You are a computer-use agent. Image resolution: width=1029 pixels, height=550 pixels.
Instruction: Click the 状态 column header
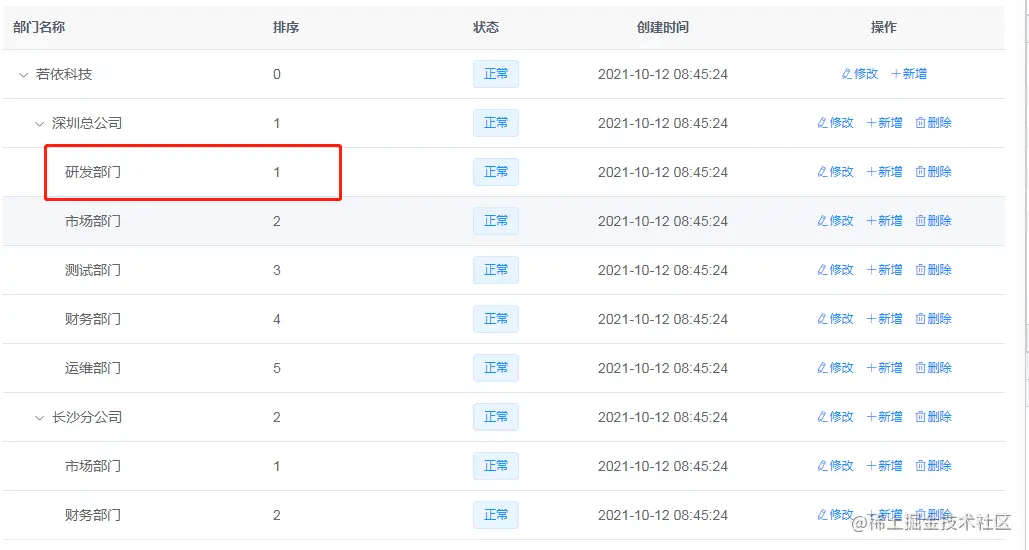click(486, 28)
